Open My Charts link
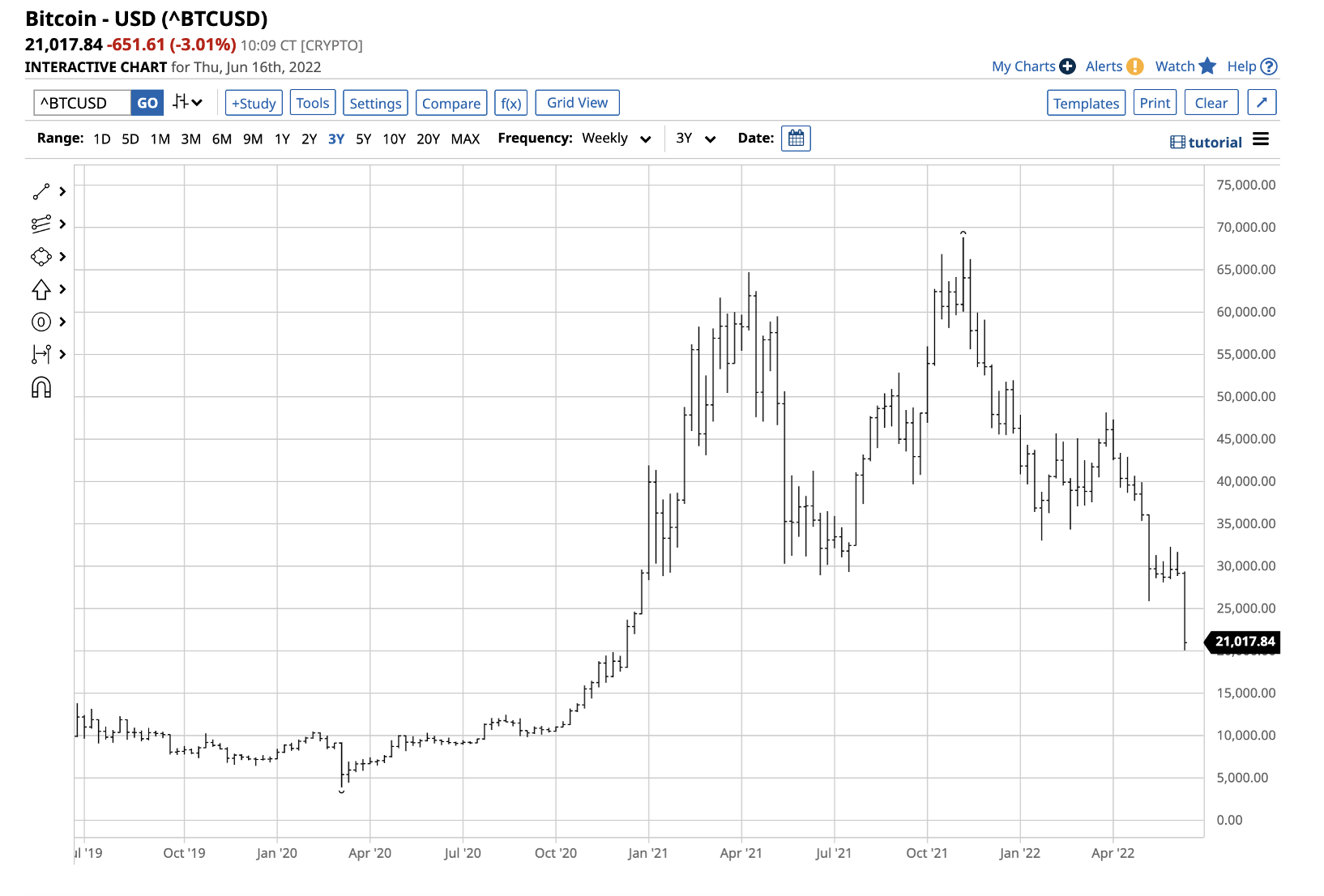The height and width of the screenshot is (896, 1324). (1023, 66)
